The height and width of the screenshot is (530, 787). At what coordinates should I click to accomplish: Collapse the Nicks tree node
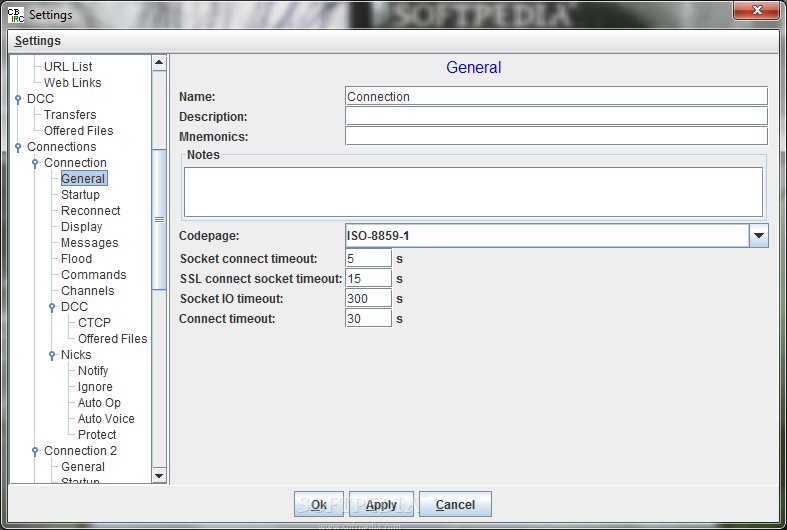[52, 355]
